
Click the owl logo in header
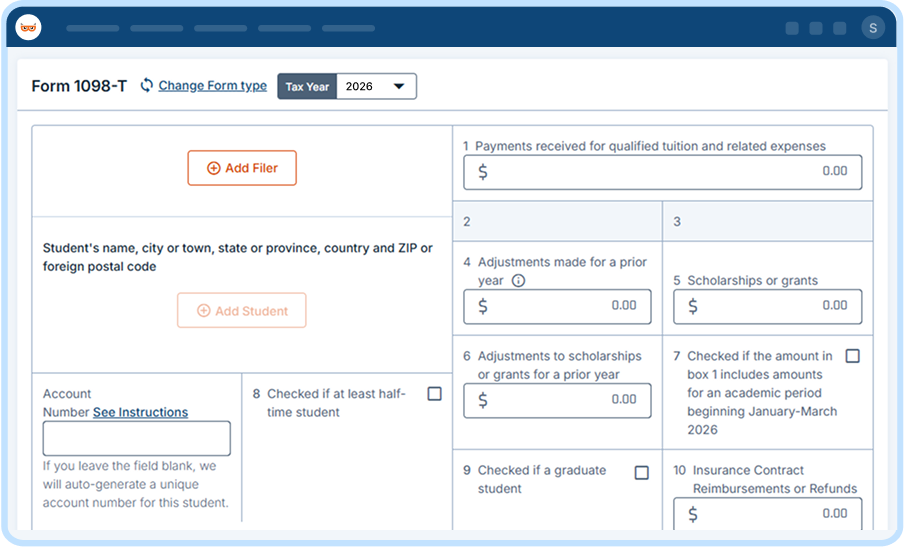pyautogui.click(x=28, y=27)
